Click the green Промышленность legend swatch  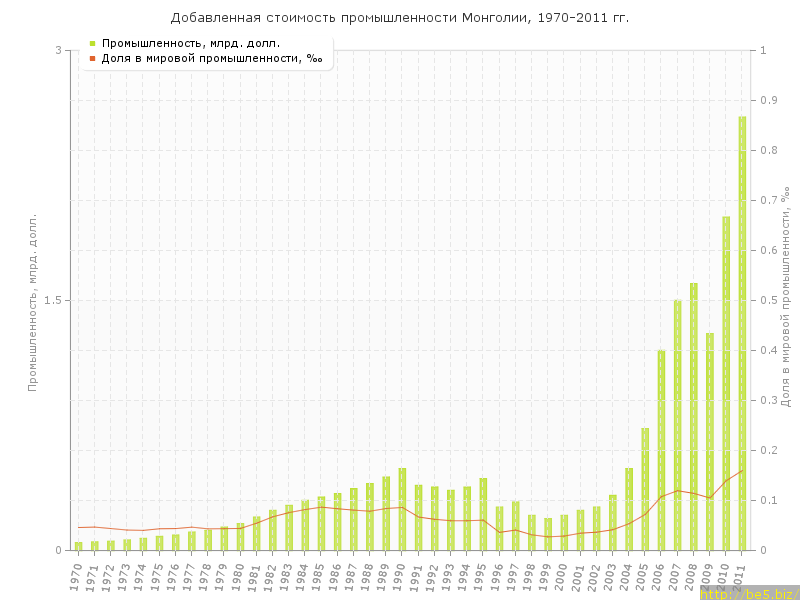(x=92, y=43)
